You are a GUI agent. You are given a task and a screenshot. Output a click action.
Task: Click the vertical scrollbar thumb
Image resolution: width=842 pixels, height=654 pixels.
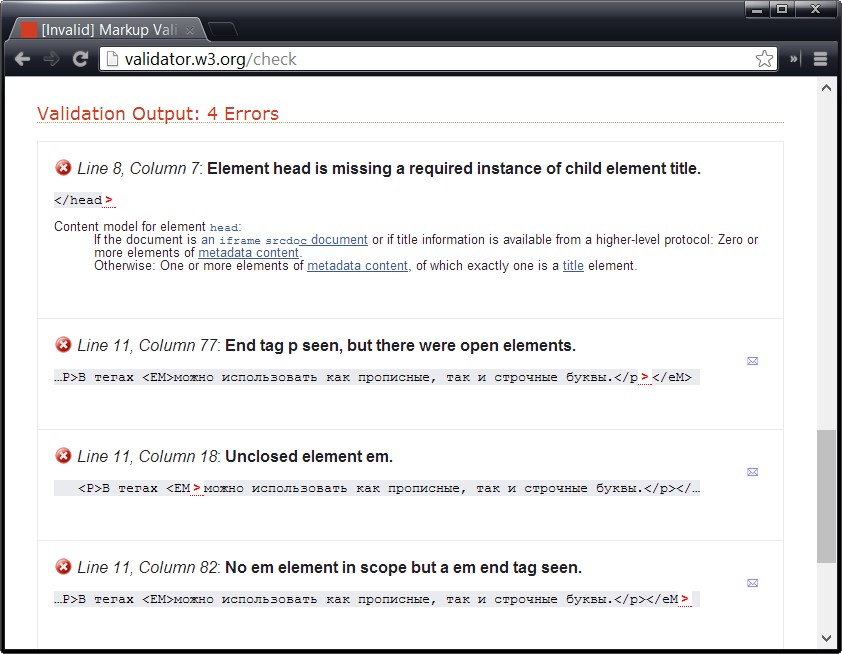tap(826, 496)
